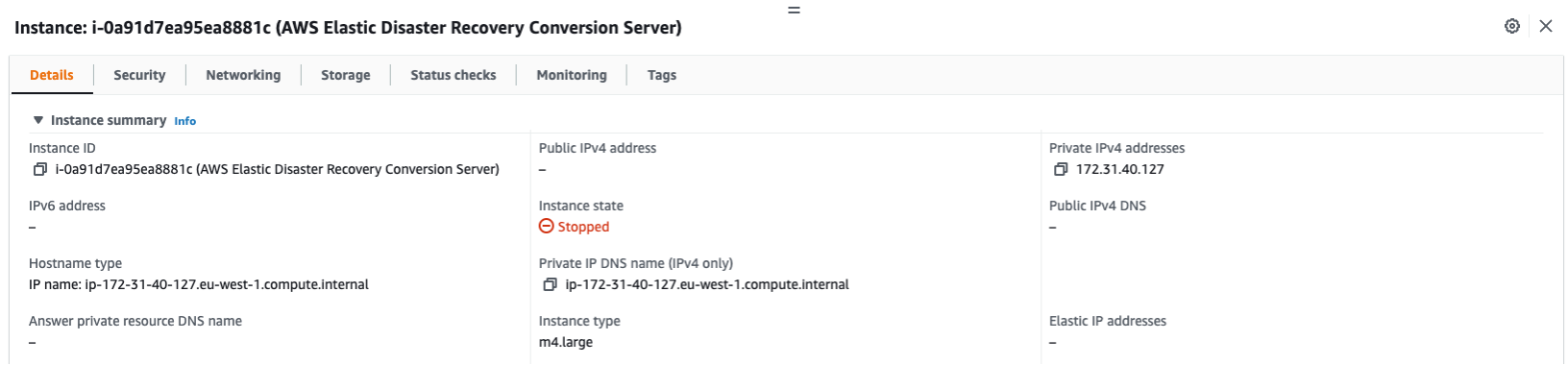Open the Monitoring tab

click(572, 75)
